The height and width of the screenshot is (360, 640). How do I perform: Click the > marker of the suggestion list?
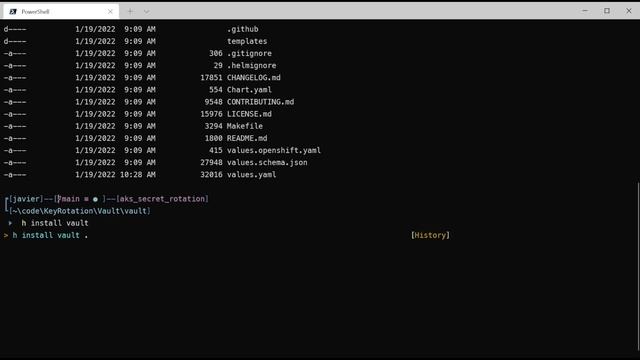pos(6,236)
